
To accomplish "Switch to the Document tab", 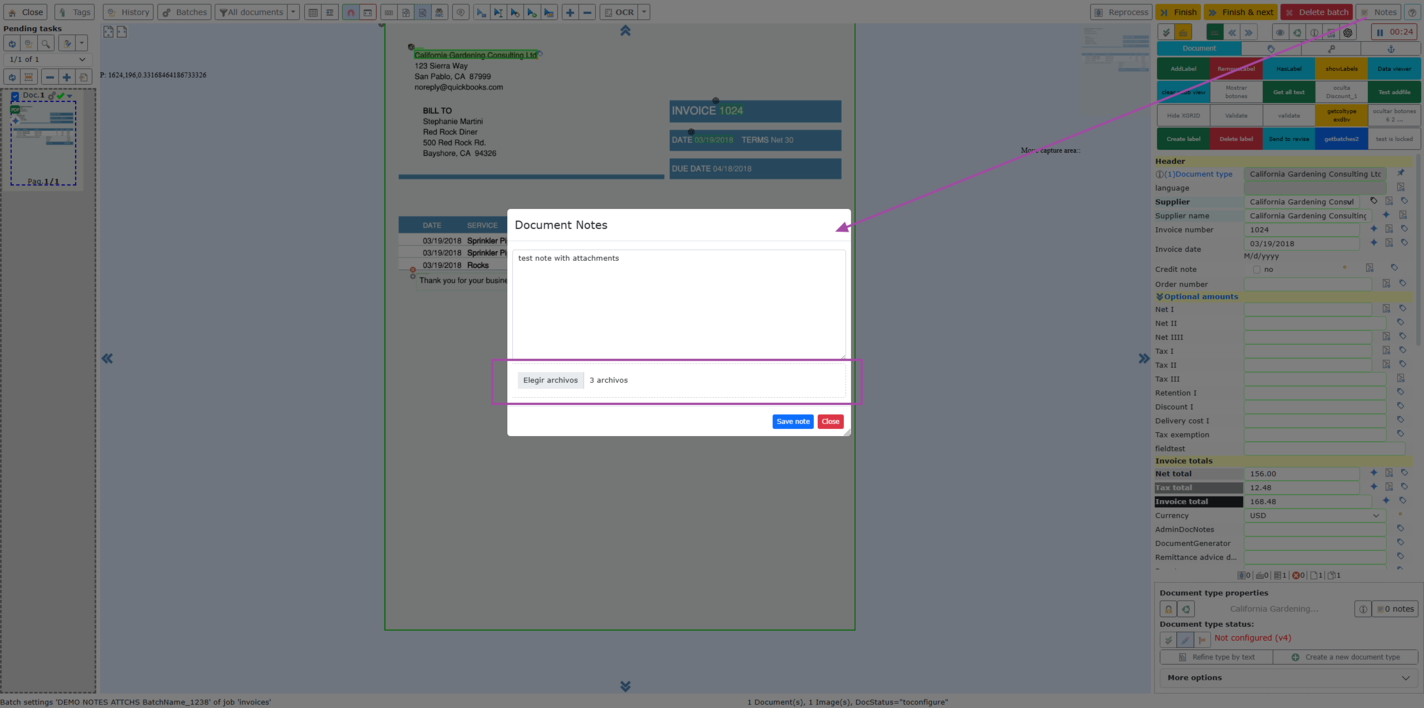I will click(1199, 48).
